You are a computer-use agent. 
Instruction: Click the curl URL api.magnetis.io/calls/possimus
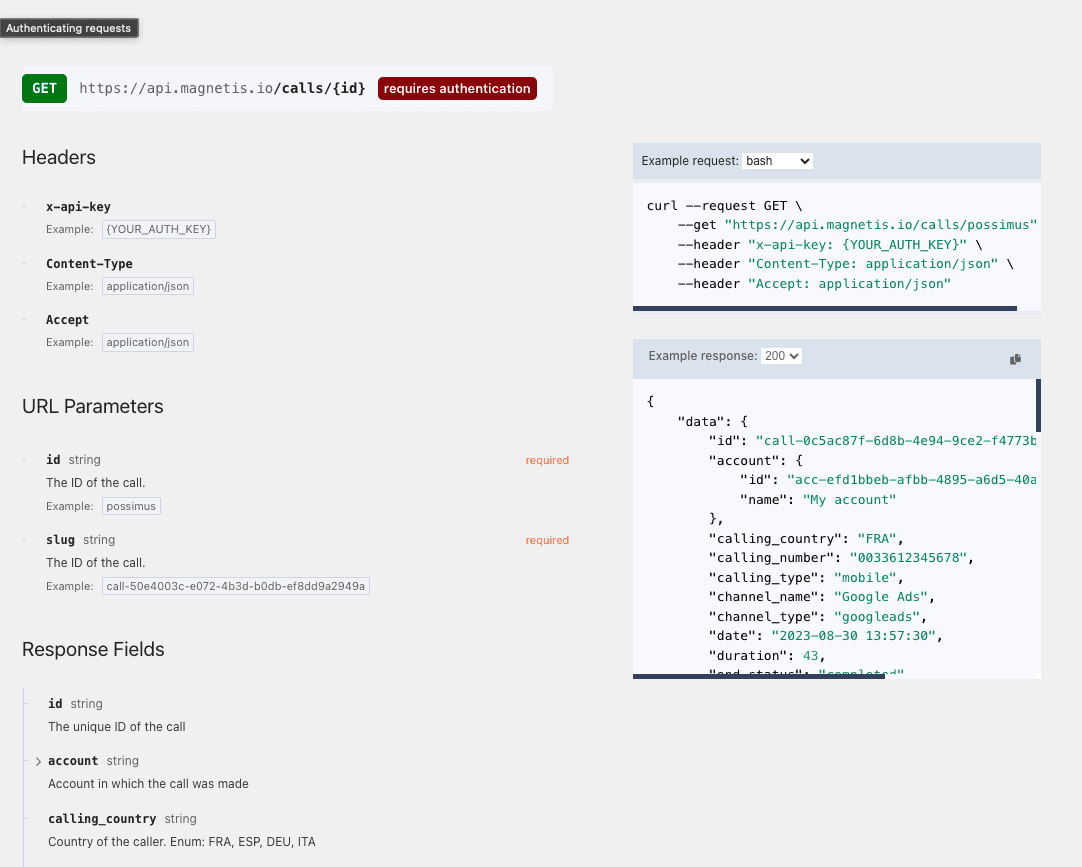pos(881,225)
